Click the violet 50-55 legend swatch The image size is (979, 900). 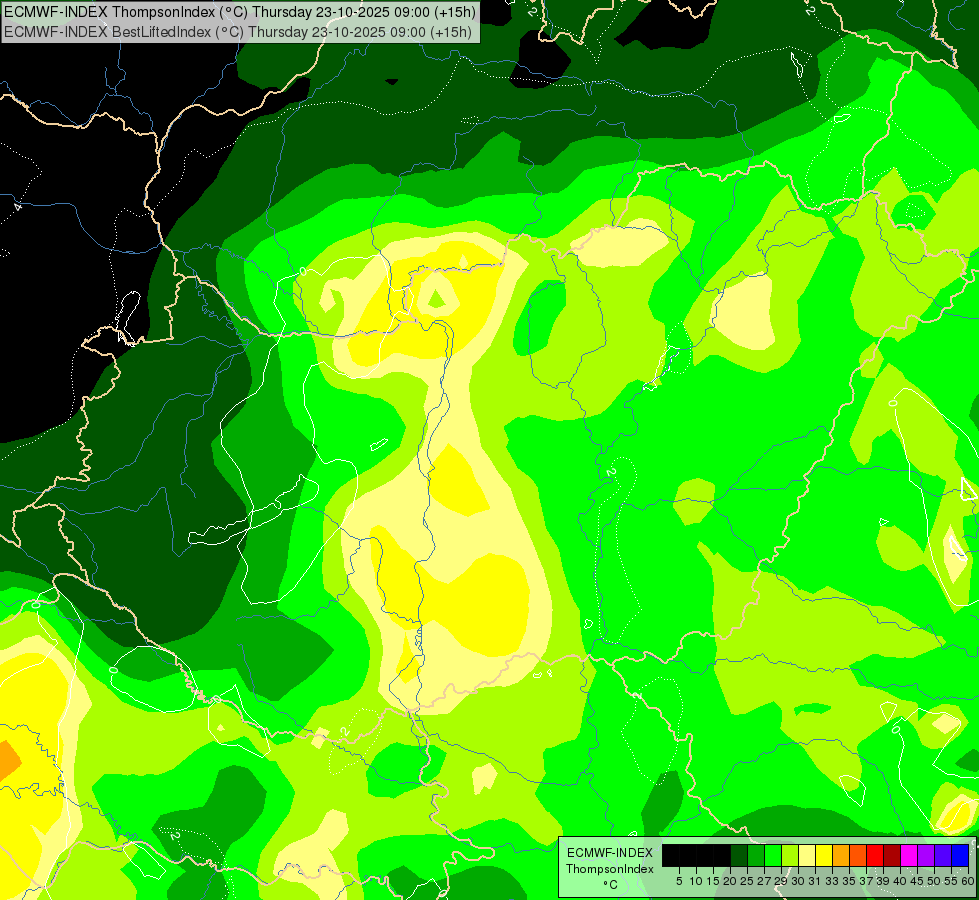tap(943, 856)
